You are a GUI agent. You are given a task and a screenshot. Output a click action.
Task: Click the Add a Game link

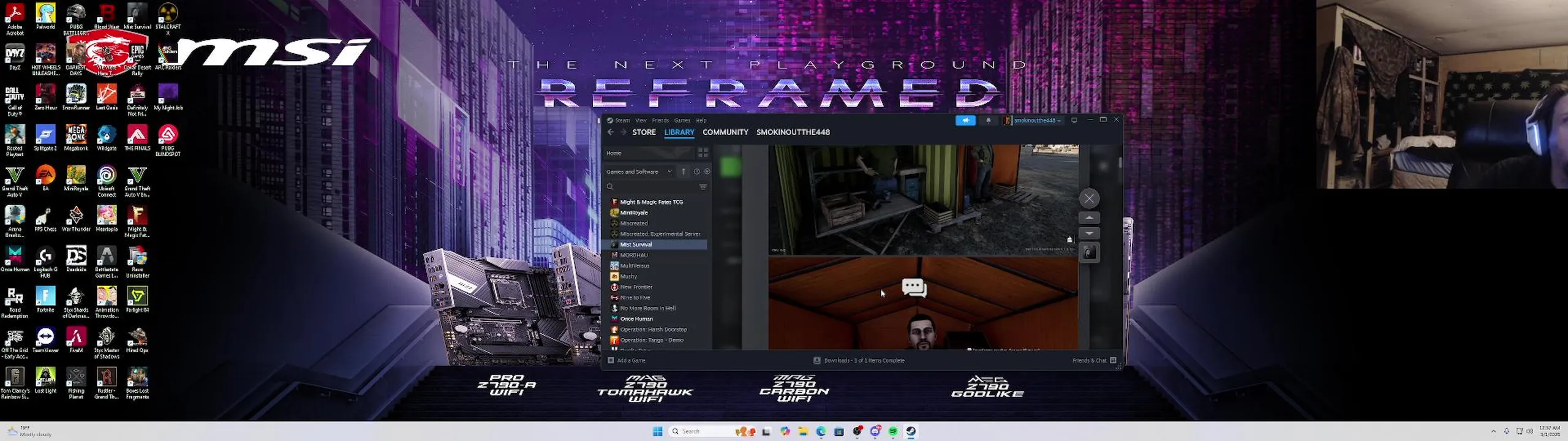631,360
